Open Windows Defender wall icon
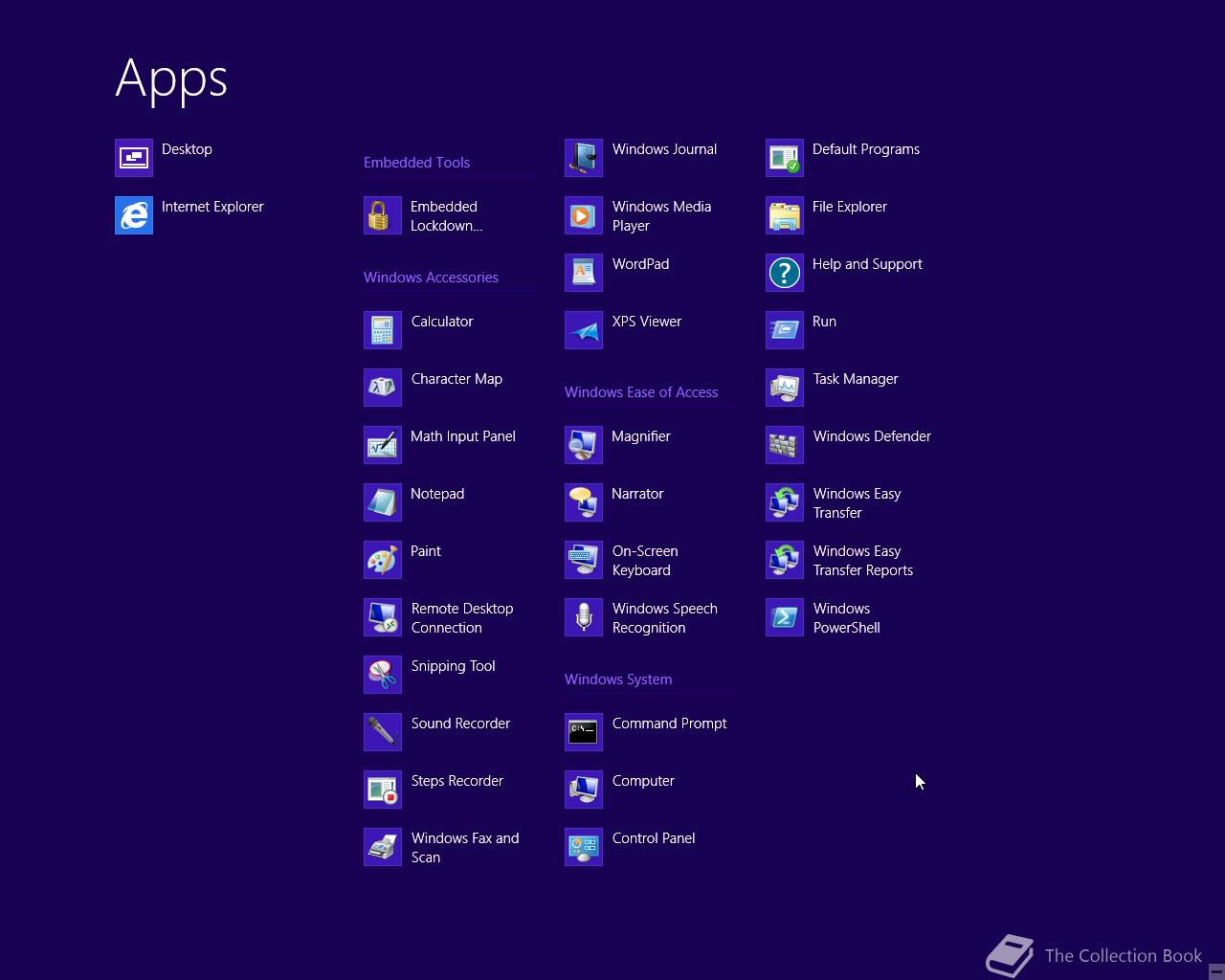The height and width of the screenshot is (980, 1225). (785, 445)
